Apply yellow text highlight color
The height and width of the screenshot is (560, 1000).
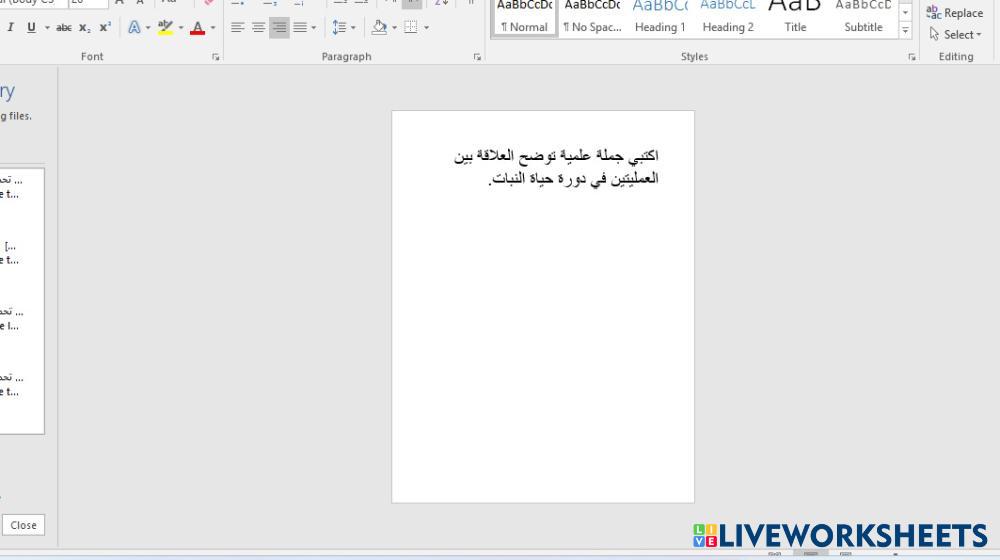tap(166, 28)
